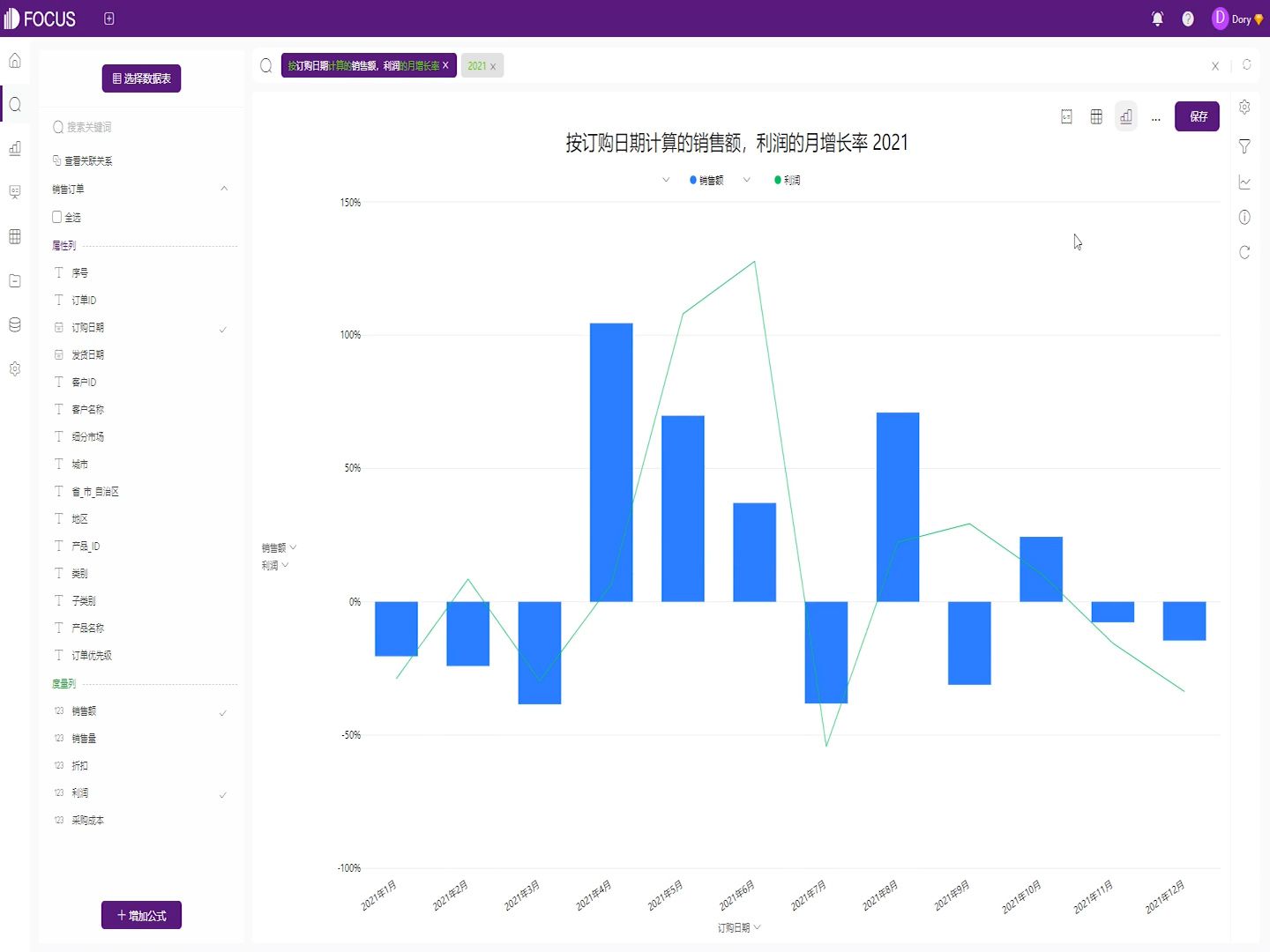Viewport: 1270px width, 952px height.
Task: Open the 销售额 y-axis dropdown
Action: [294, 547]
